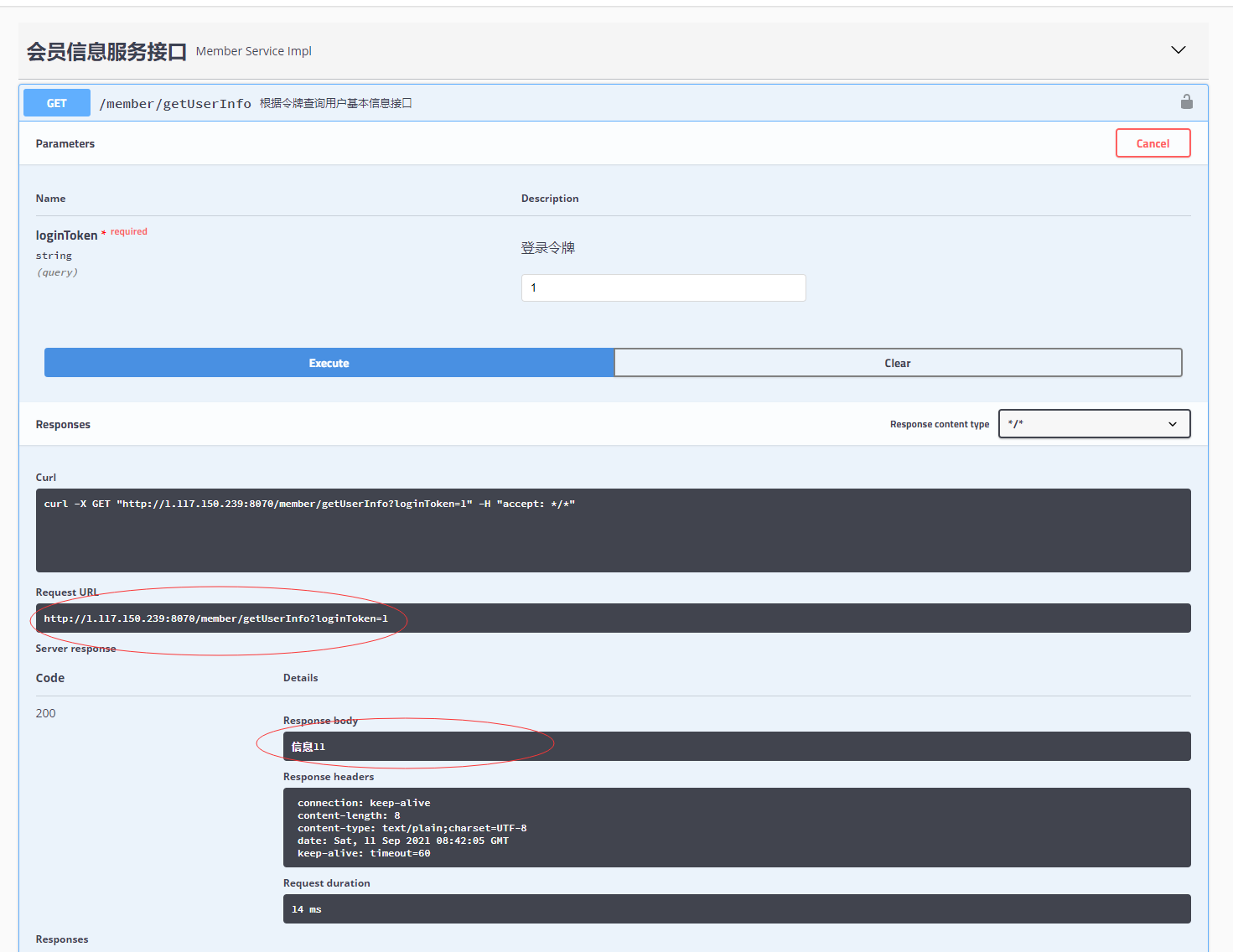
Task: Collapse the Member Service Impl section chevron
Action: tap(1178, 50)
